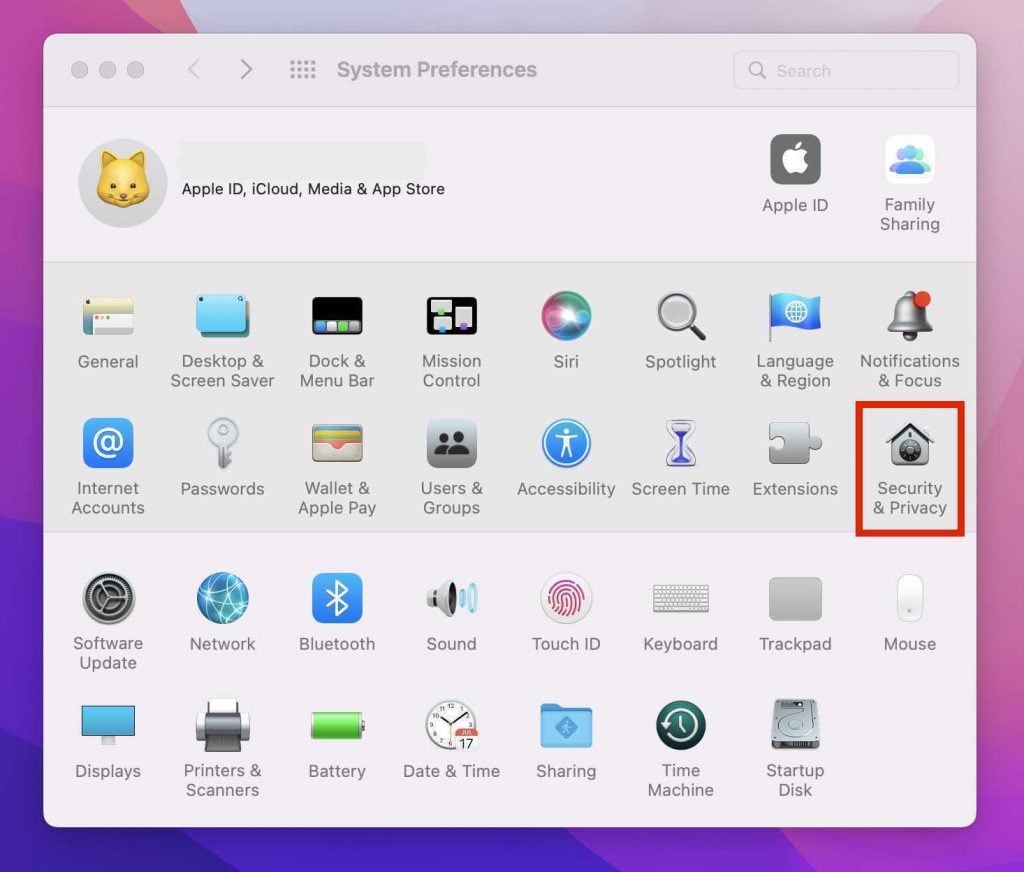
Task: Click the Time Machine icon
Action: coord(680,726)
